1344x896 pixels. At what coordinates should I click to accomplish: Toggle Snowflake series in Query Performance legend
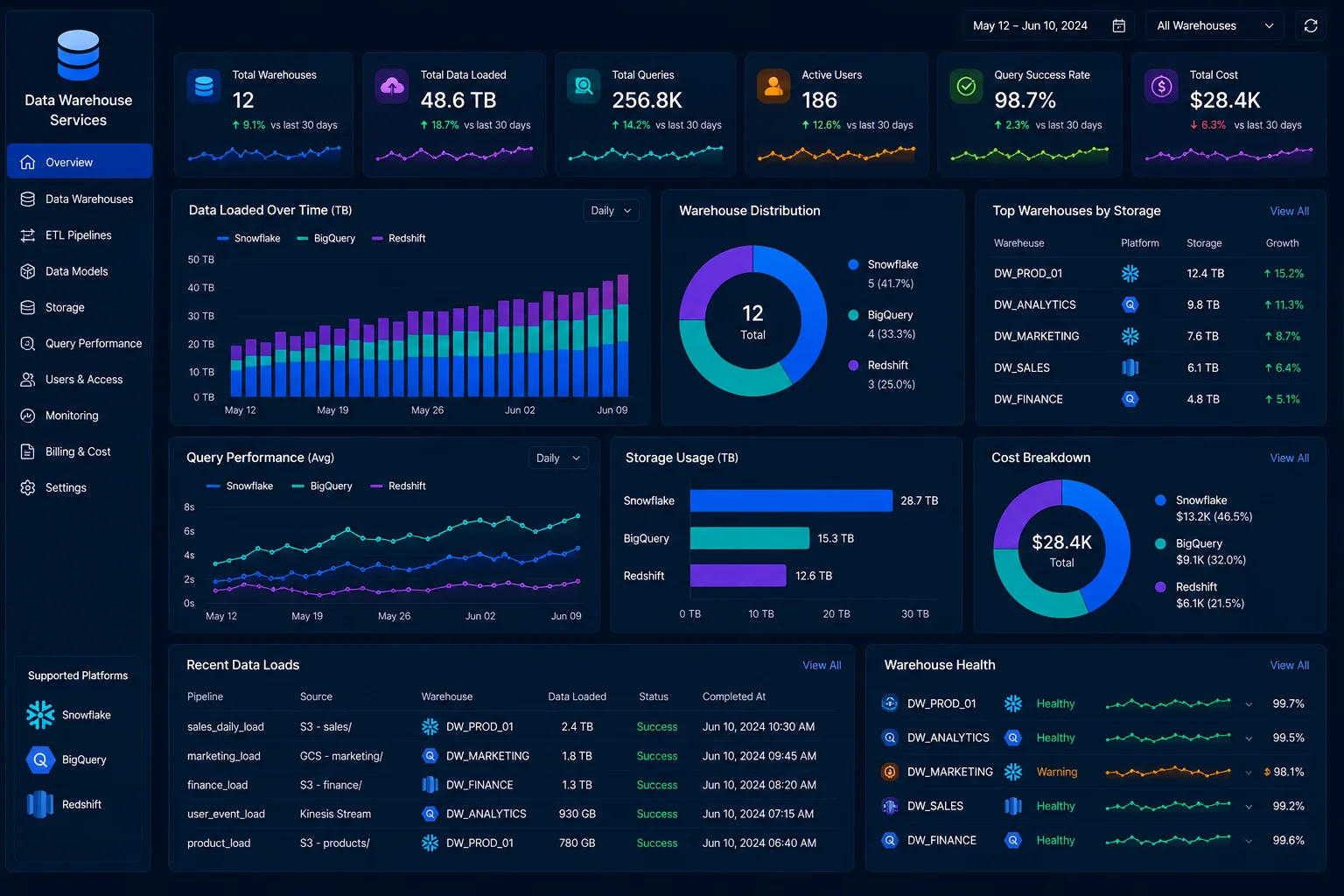(x=240, y=486)
